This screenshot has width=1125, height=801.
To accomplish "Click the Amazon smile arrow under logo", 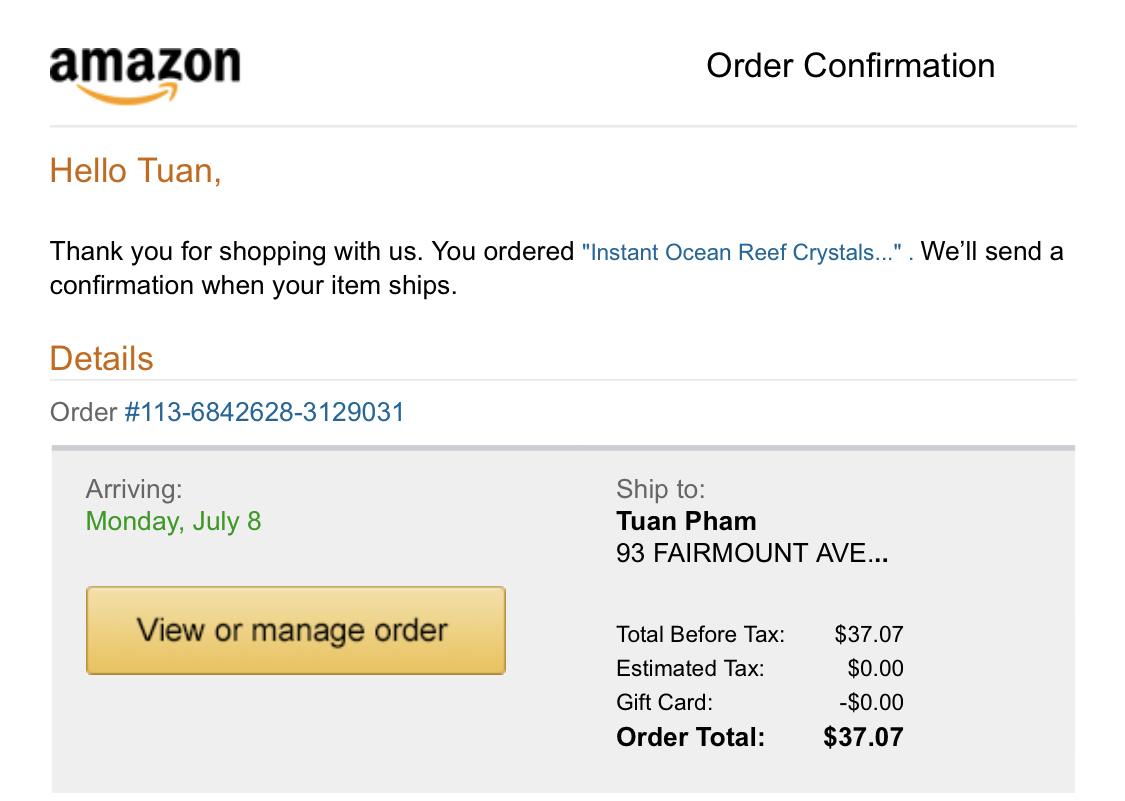I will (x=130, y=96).
